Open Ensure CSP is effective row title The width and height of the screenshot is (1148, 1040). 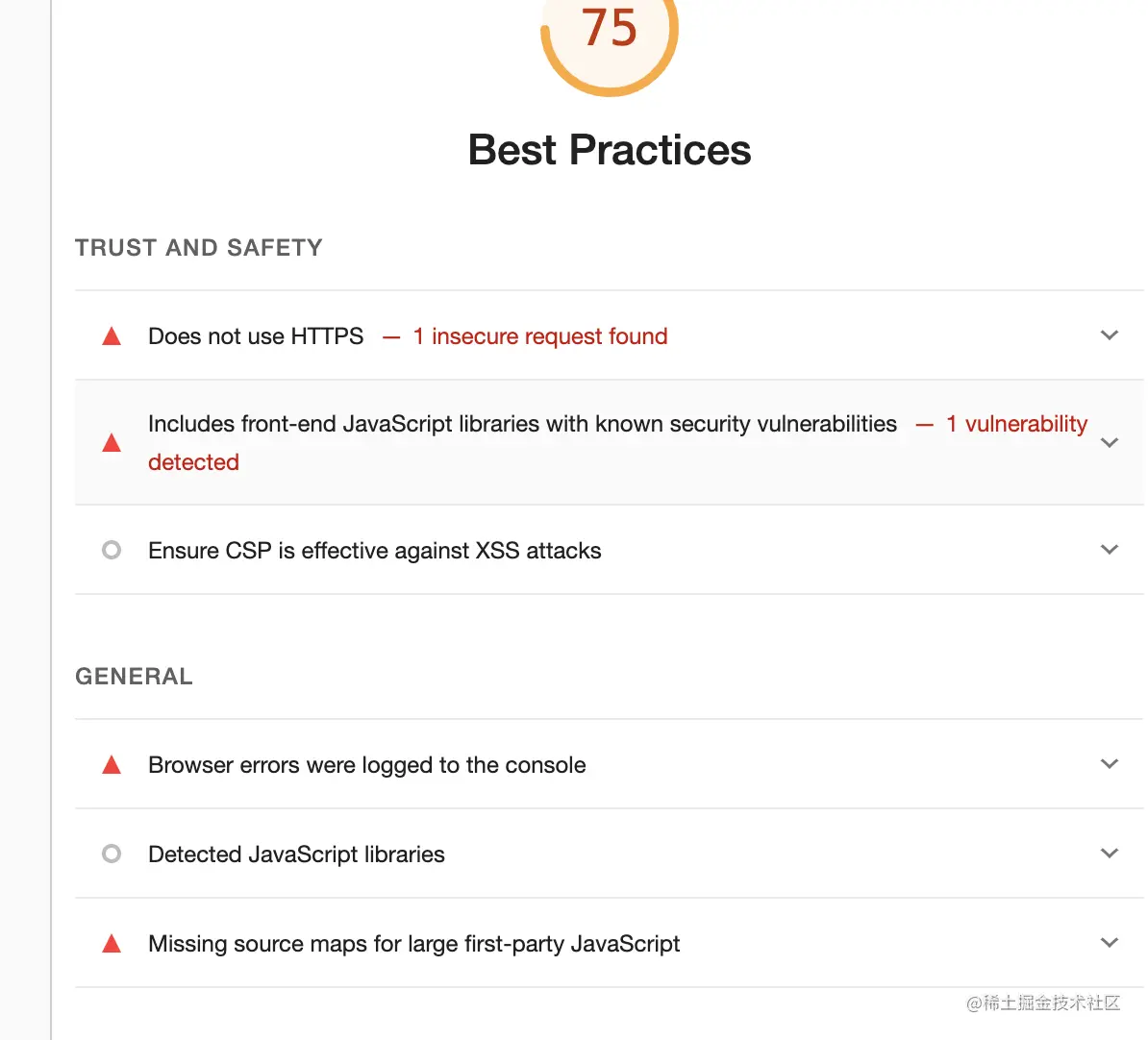click(374, 551)
